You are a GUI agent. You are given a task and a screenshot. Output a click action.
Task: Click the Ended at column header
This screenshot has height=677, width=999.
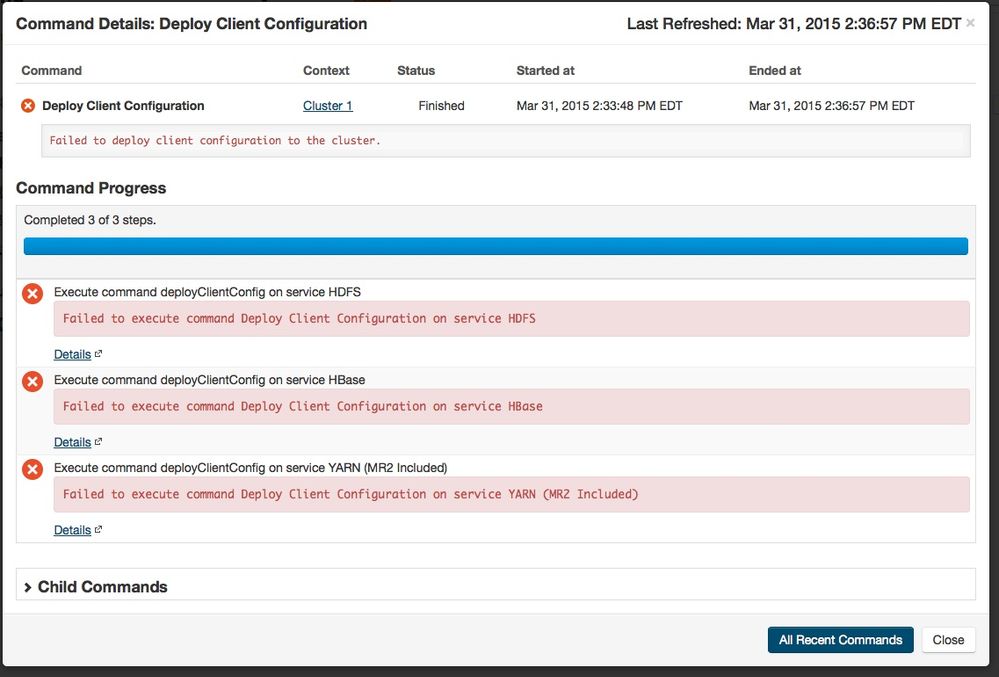(775, 71)
